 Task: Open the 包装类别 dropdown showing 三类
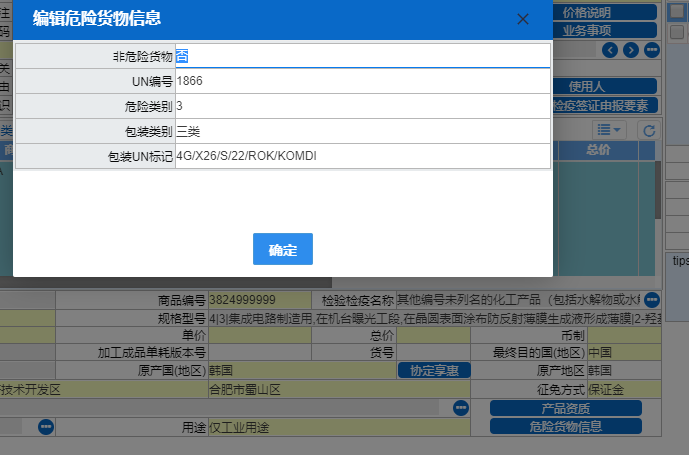click(362, 131)
